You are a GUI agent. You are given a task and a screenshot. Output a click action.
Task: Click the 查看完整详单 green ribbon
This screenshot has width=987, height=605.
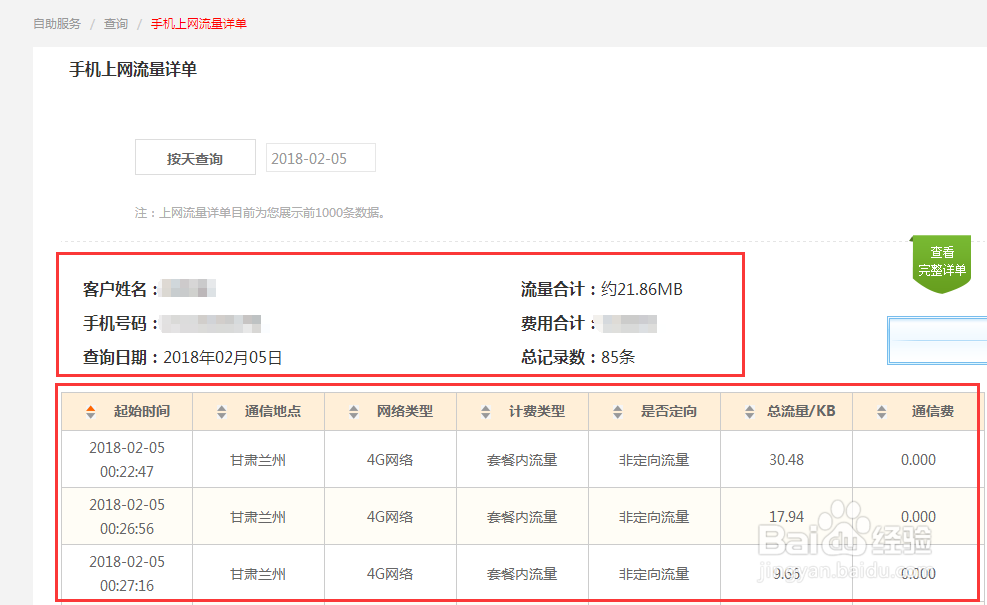tap(941, 262)
